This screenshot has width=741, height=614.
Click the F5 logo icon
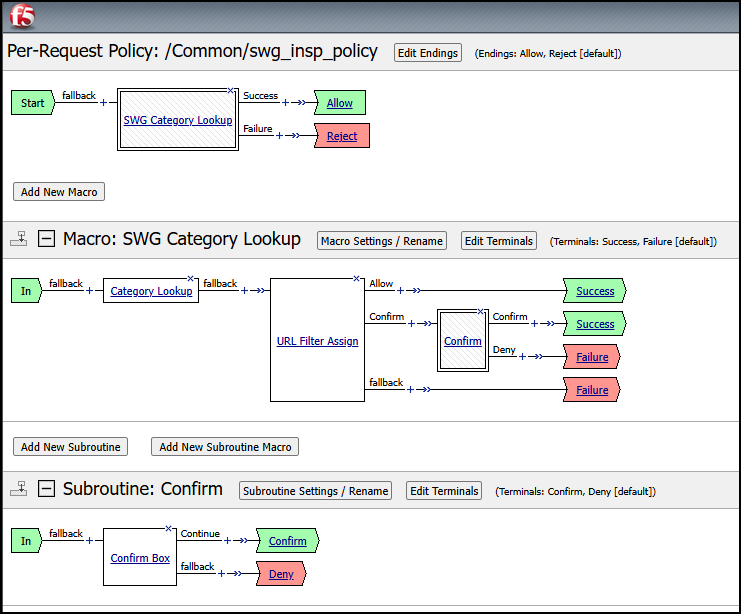pos(22,17)
